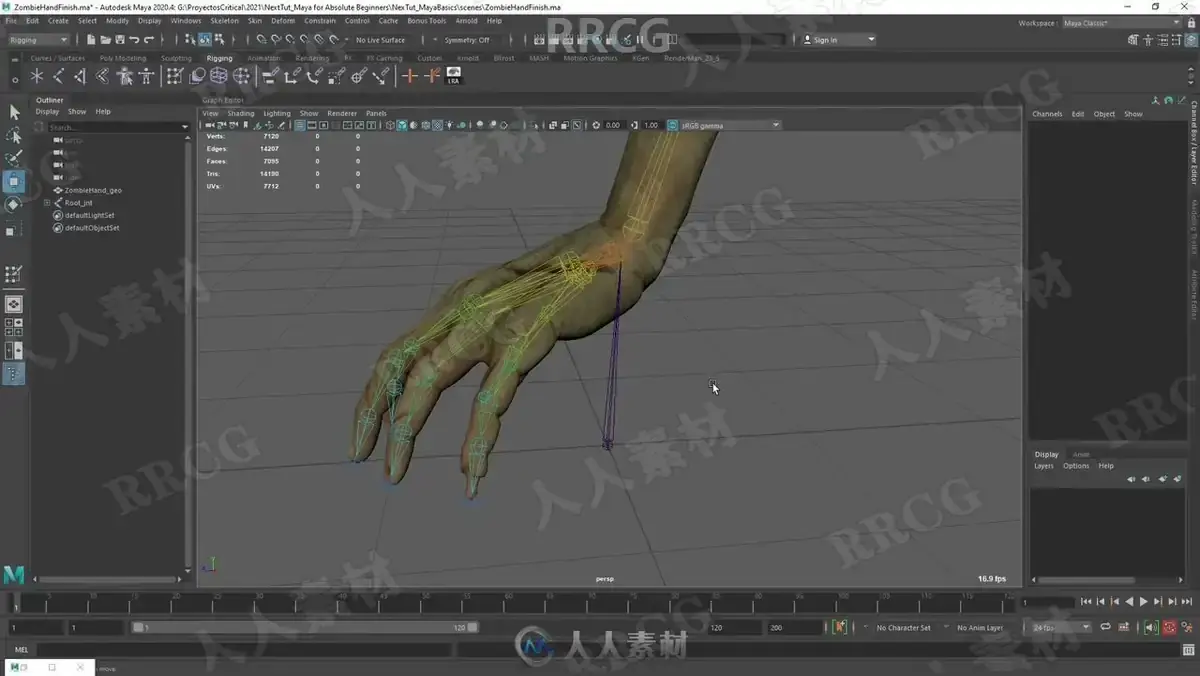Click the playback range slider bar
The image size is (1200, 676).
coord(305,628)
